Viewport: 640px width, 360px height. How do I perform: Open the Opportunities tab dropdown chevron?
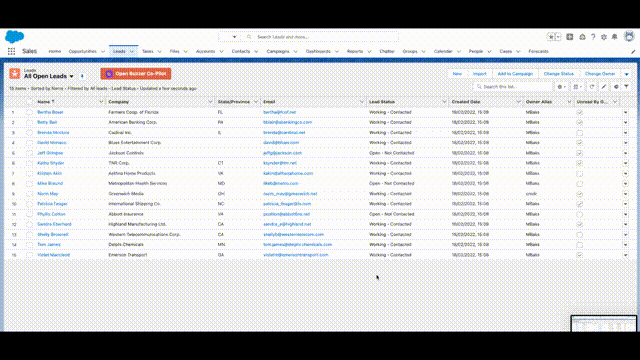103,51
